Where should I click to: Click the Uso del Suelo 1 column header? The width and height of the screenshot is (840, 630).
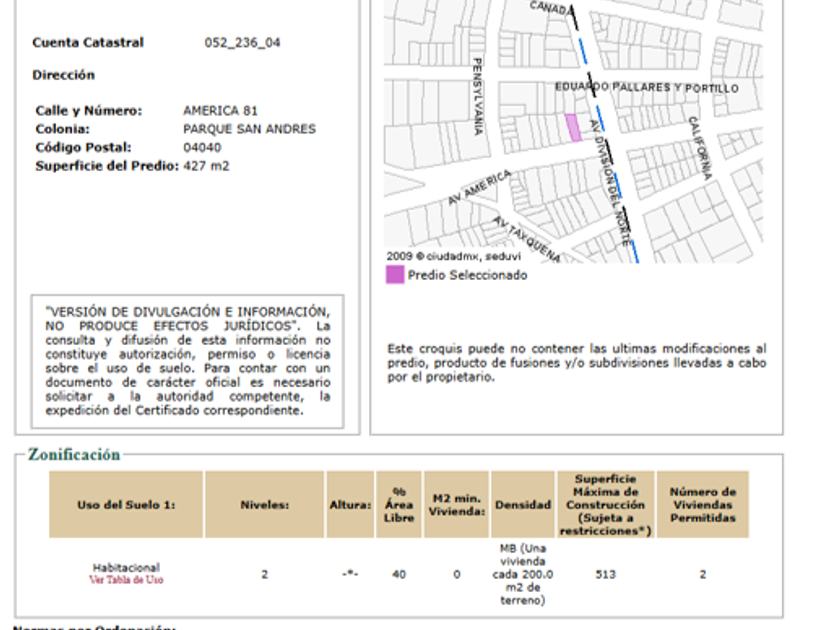pos(126,505)
